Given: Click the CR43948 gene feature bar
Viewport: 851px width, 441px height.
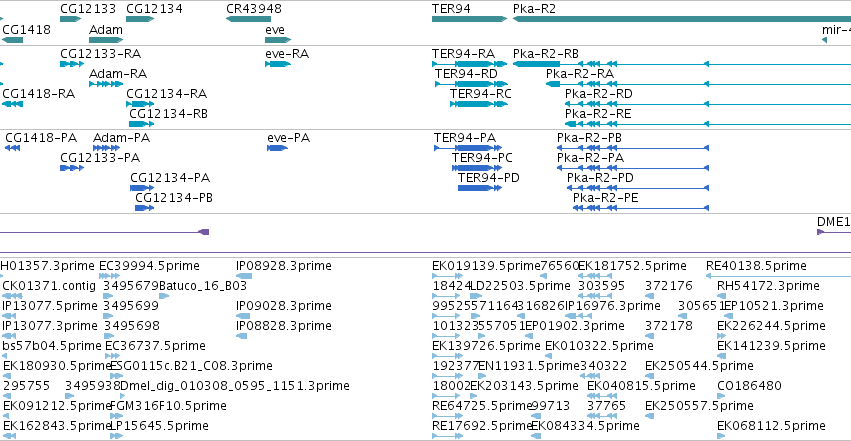Looking at the screenshot, I should pos(241,19).
